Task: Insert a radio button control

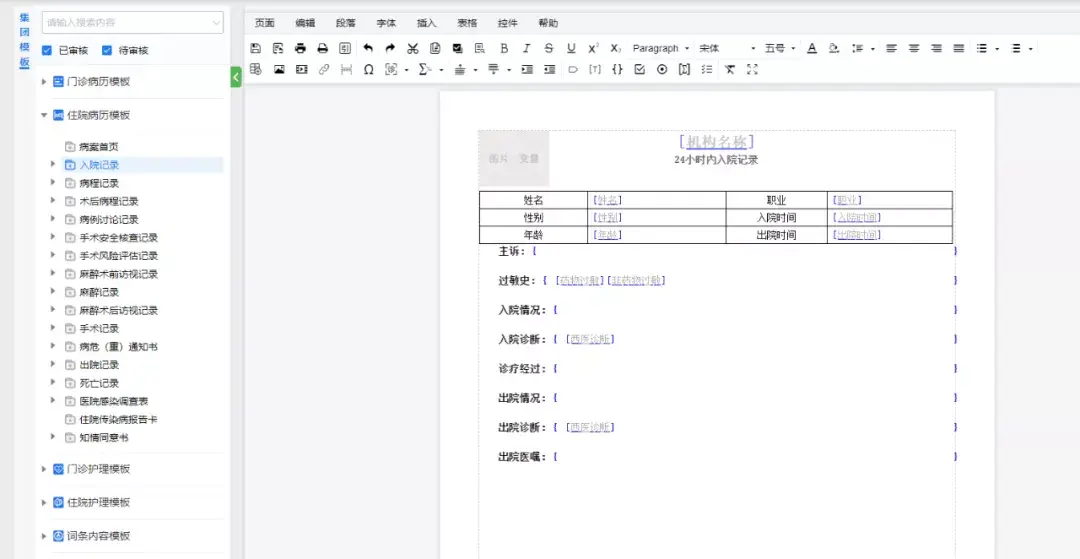Action: [662, 70]
